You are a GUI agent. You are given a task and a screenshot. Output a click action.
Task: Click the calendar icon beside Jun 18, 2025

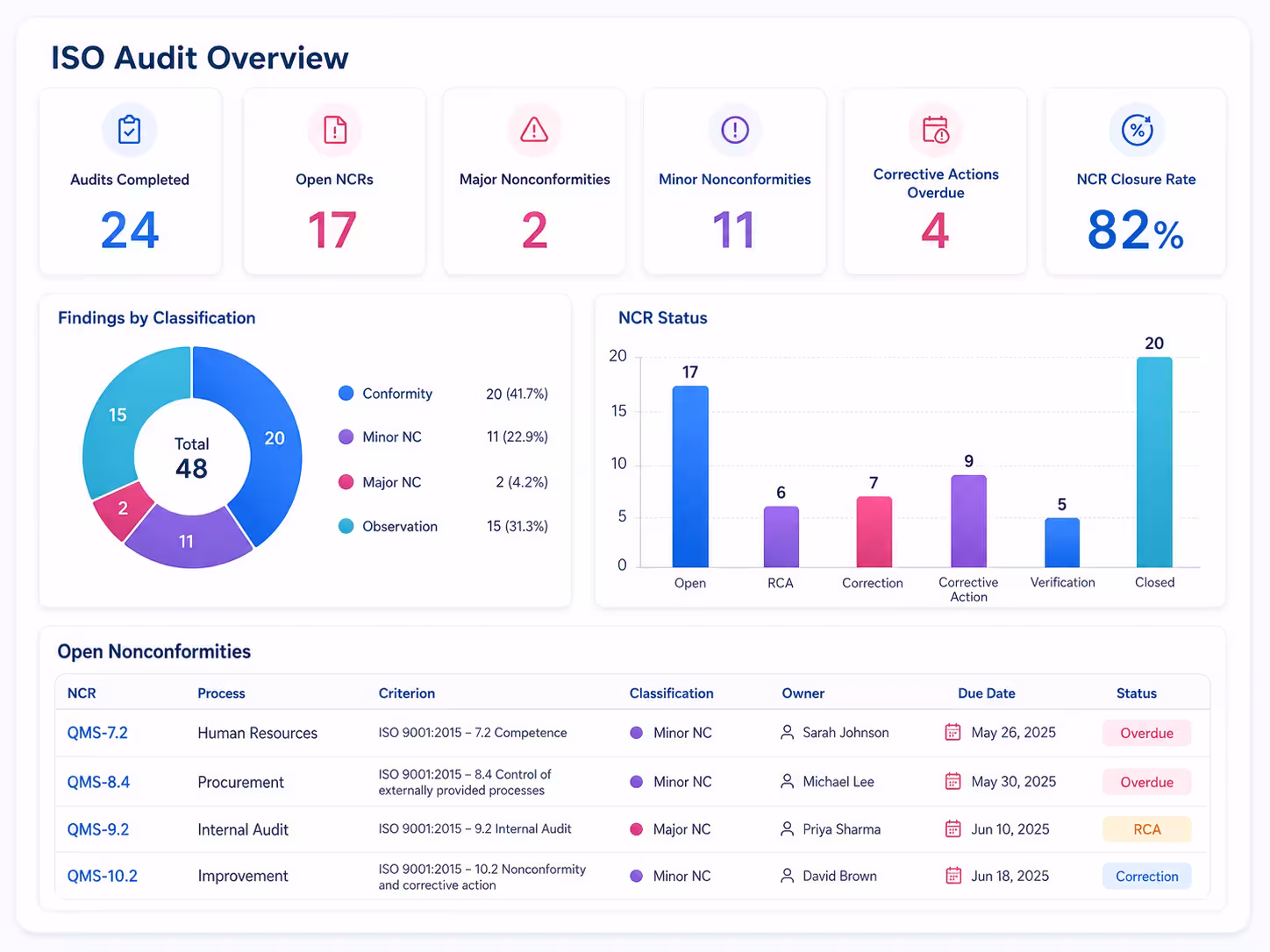(952, 876)
